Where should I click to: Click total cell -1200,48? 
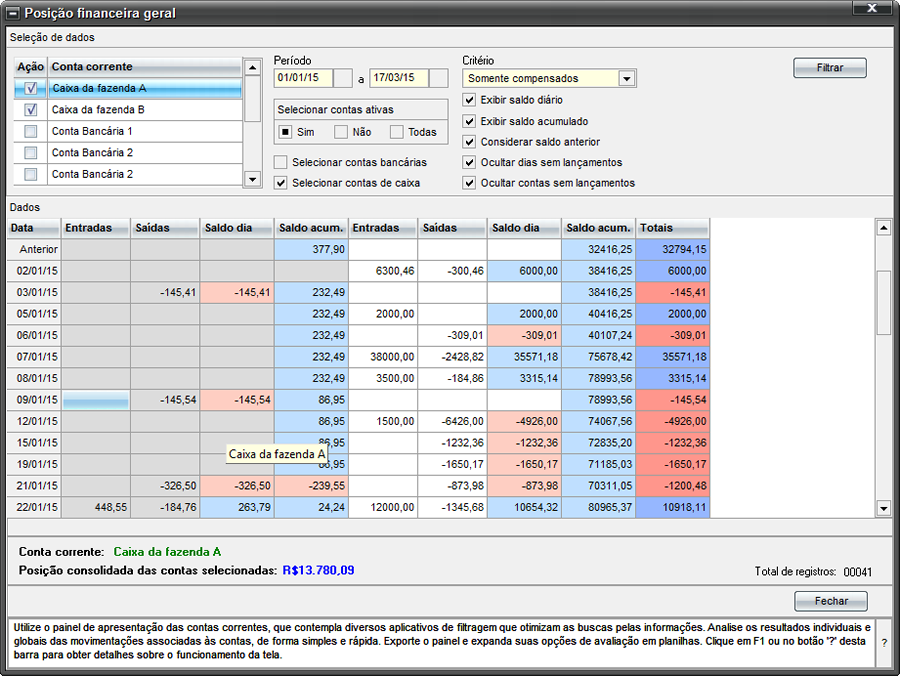pyautogui.click(x=673, y=486)
